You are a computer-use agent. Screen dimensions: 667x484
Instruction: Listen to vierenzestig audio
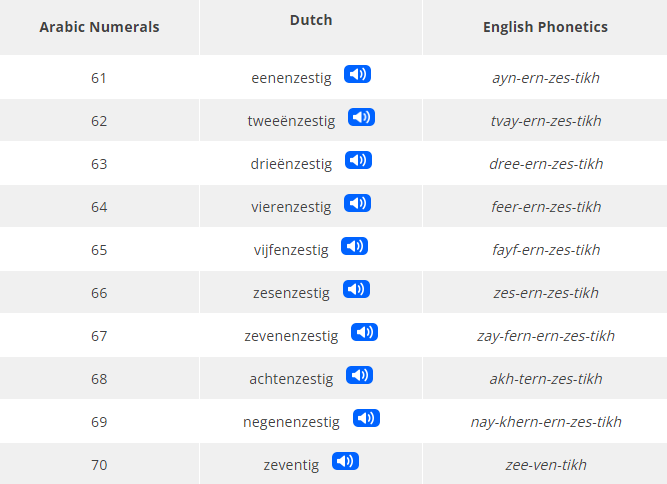click(x=357, y=203)
